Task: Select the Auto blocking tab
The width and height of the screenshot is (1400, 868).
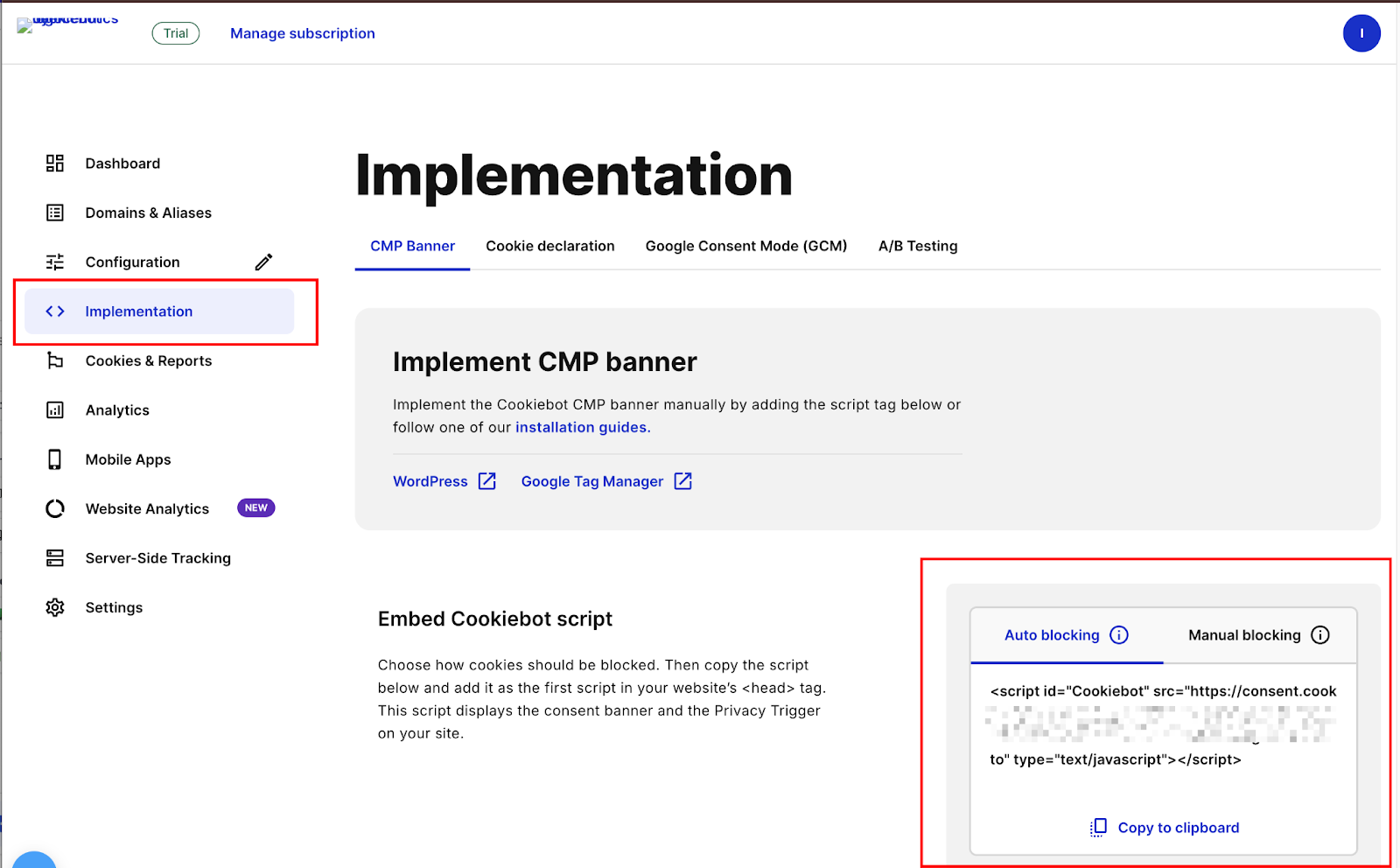Action: pos(1067,635)
